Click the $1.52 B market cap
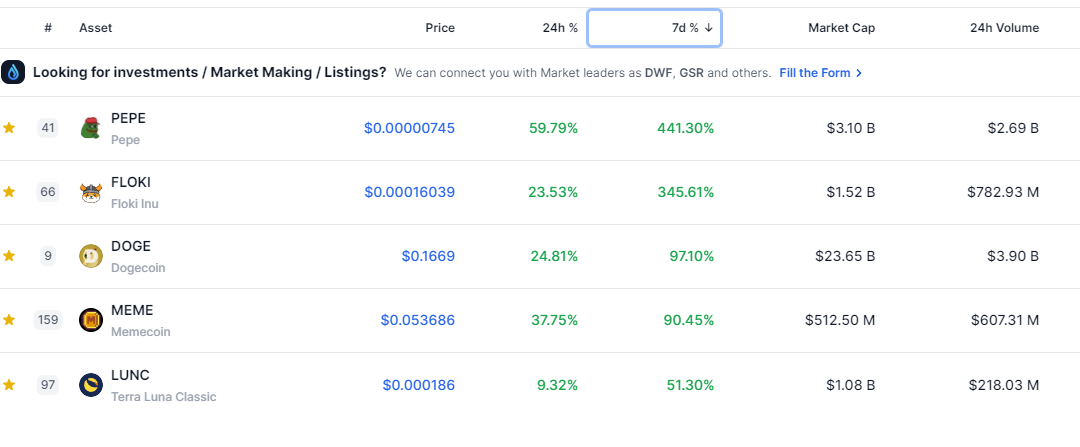This screenshot has height=447, width=1080. pos(851,192)
